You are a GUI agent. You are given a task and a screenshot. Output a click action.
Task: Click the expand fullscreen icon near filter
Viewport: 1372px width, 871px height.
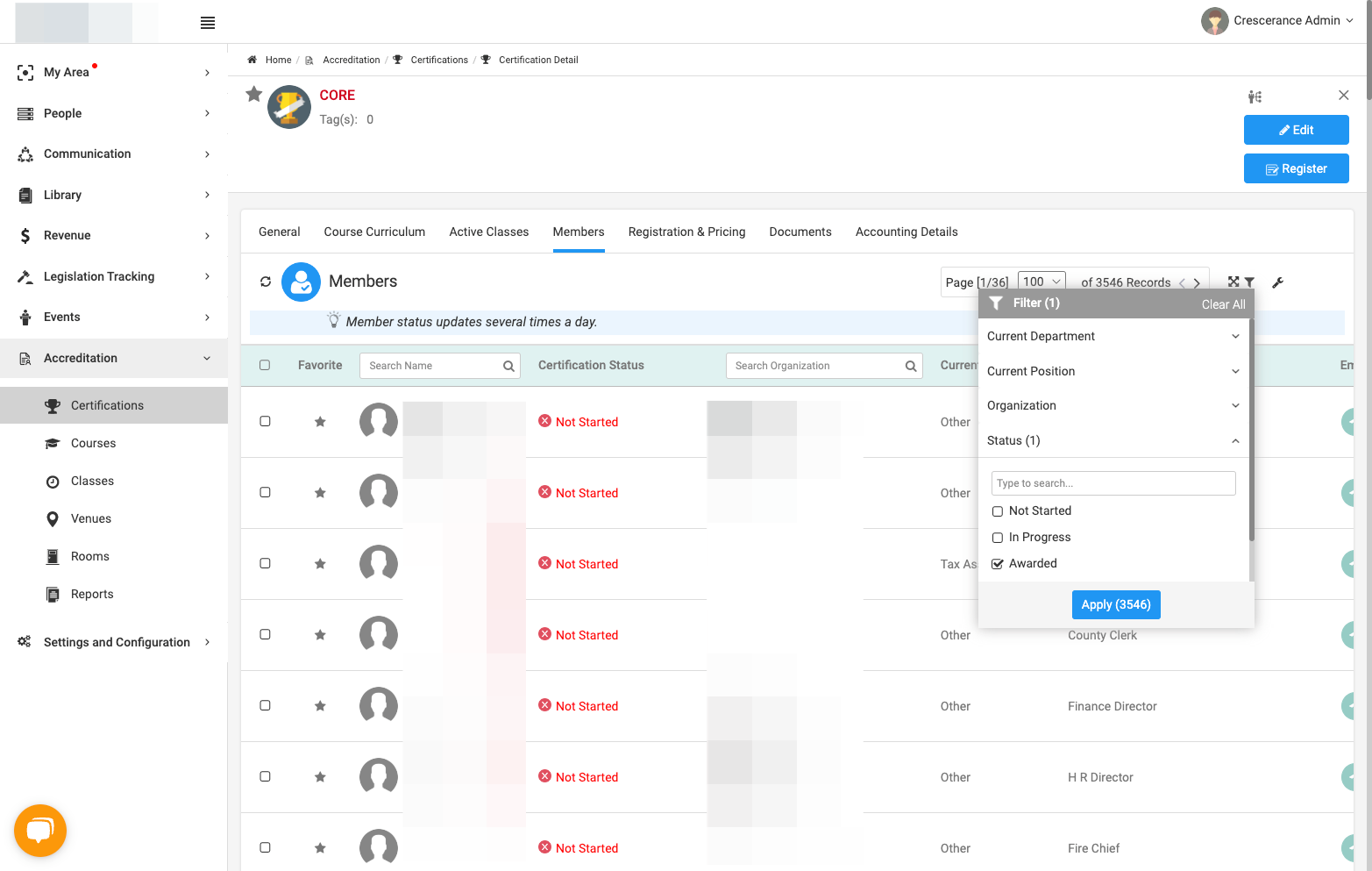(1233, 282)
